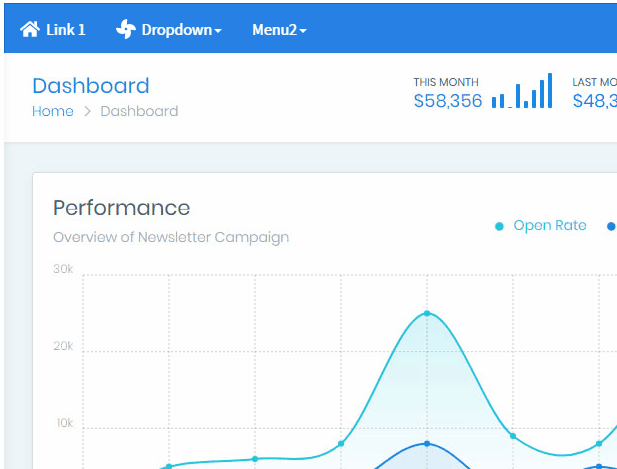Click the teal chart peak data point

point(427,314)
